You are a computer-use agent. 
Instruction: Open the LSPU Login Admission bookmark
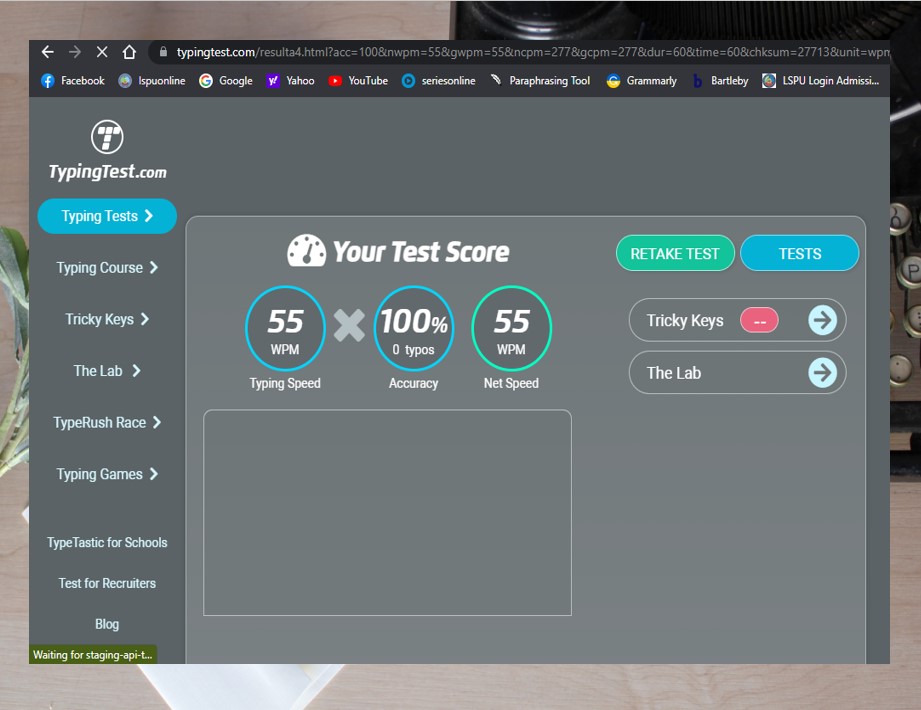[x=821, y=80]
